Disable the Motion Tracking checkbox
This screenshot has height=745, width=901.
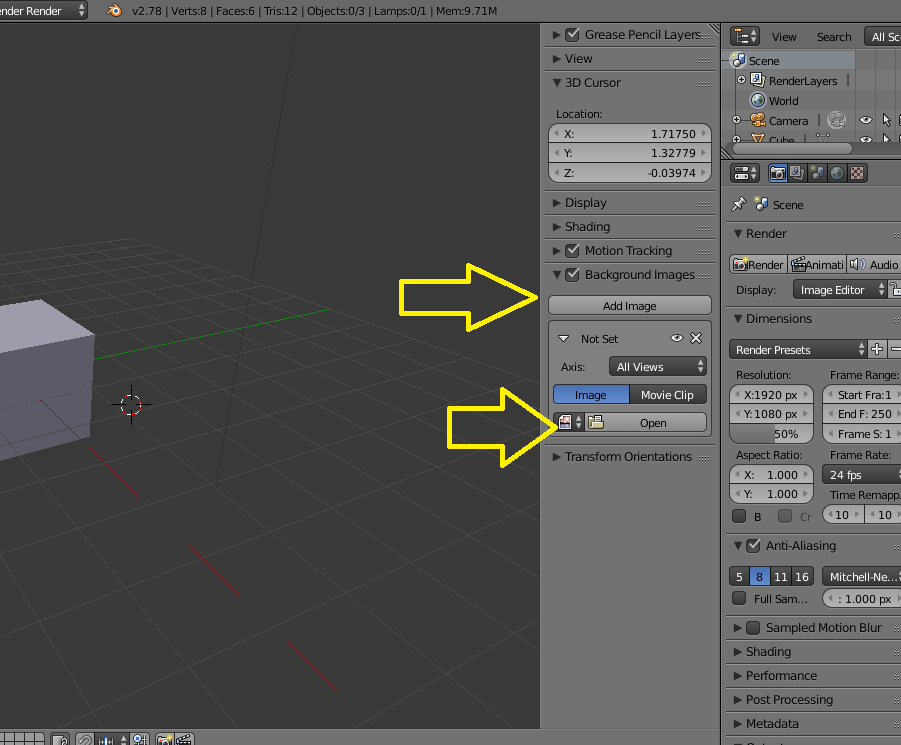point(572,250)
